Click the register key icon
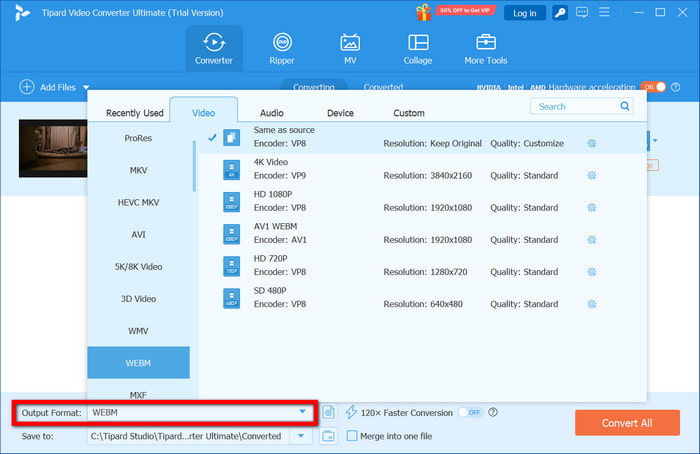The height and width of the screenshot is (454, 700). pos(560,12)
